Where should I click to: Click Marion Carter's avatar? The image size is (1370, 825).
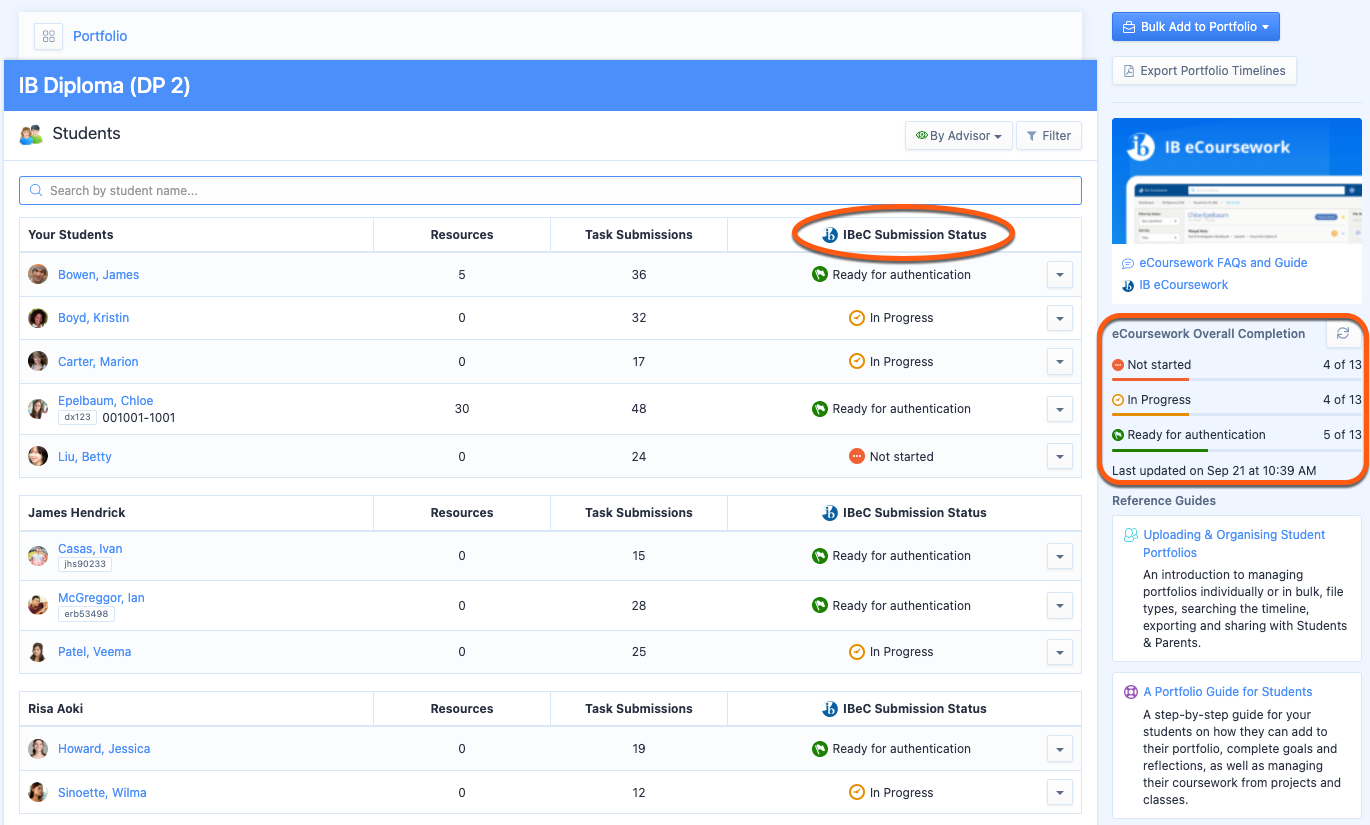(x=38, y=362)
